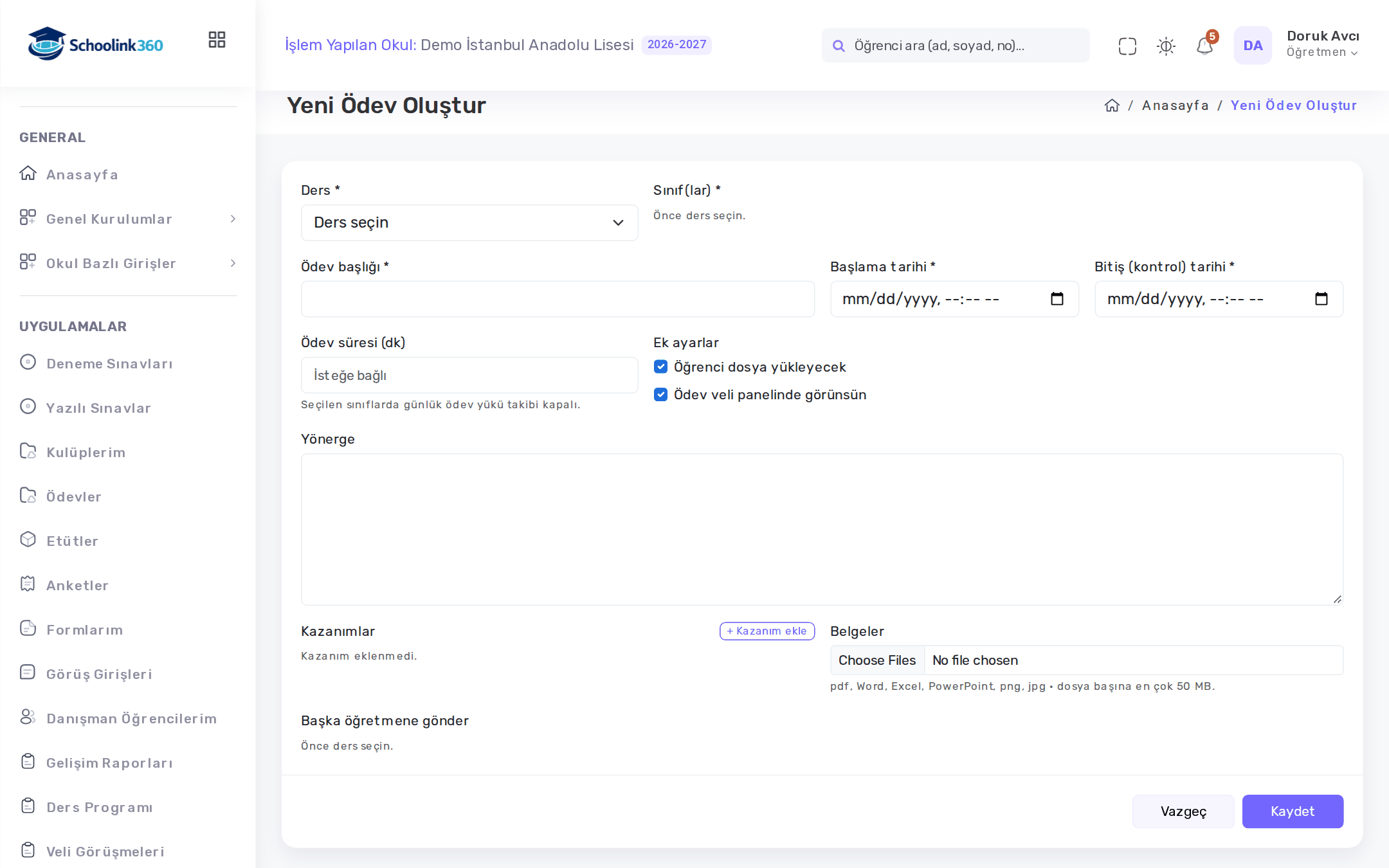Expand Okul Bazlı Girişler menu
1389x868 pixels.
pyautogui.click(x=128, y=263)
